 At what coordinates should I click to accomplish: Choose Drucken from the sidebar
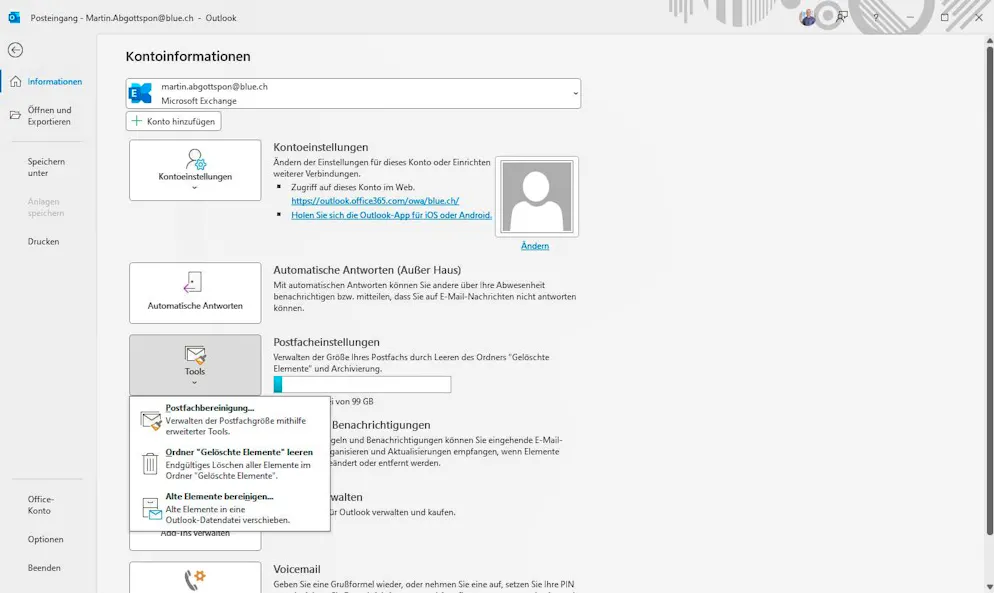(43, 241)
